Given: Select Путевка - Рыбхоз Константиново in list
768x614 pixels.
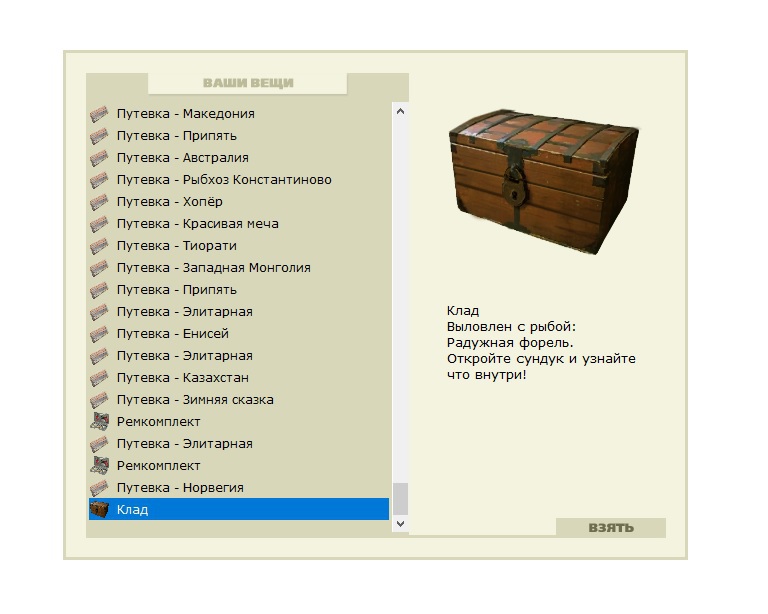Looking at the screenshot, I should point(239,180).
